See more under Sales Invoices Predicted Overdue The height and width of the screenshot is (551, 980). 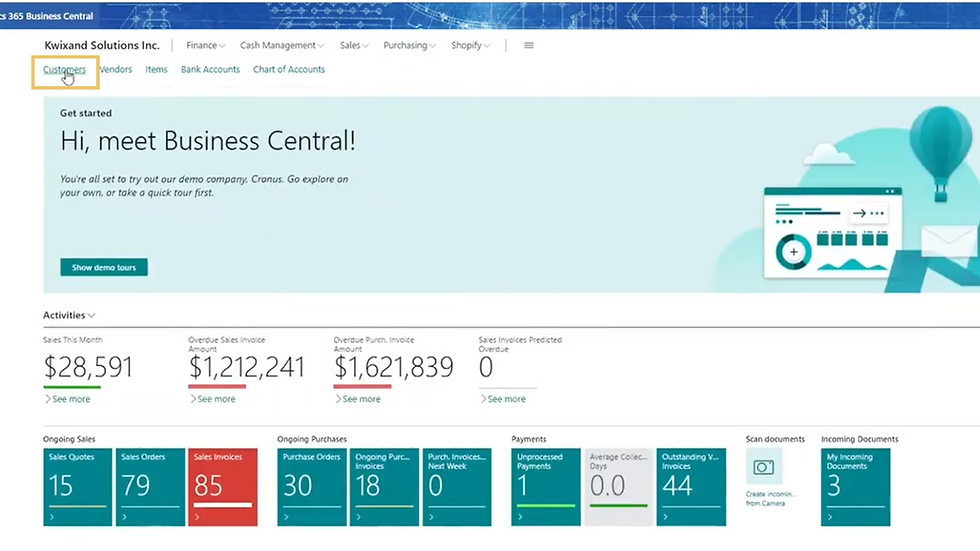click(502, 399)
